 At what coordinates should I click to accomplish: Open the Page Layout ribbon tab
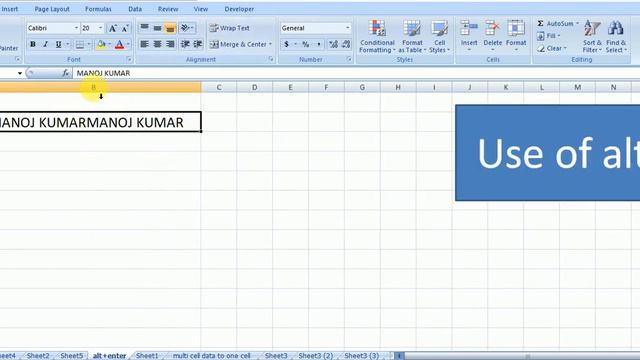(52, 9)
